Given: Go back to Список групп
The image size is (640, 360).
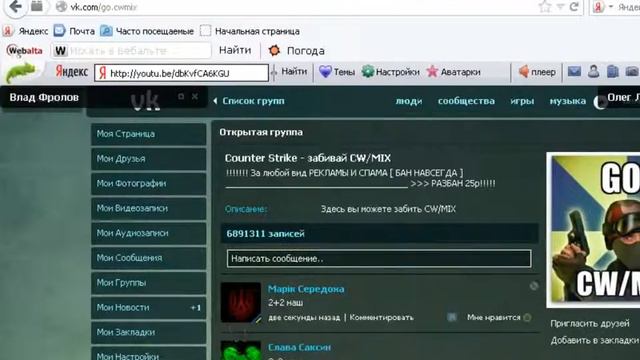Looking at the screenshot, I should tap(249, 101).
